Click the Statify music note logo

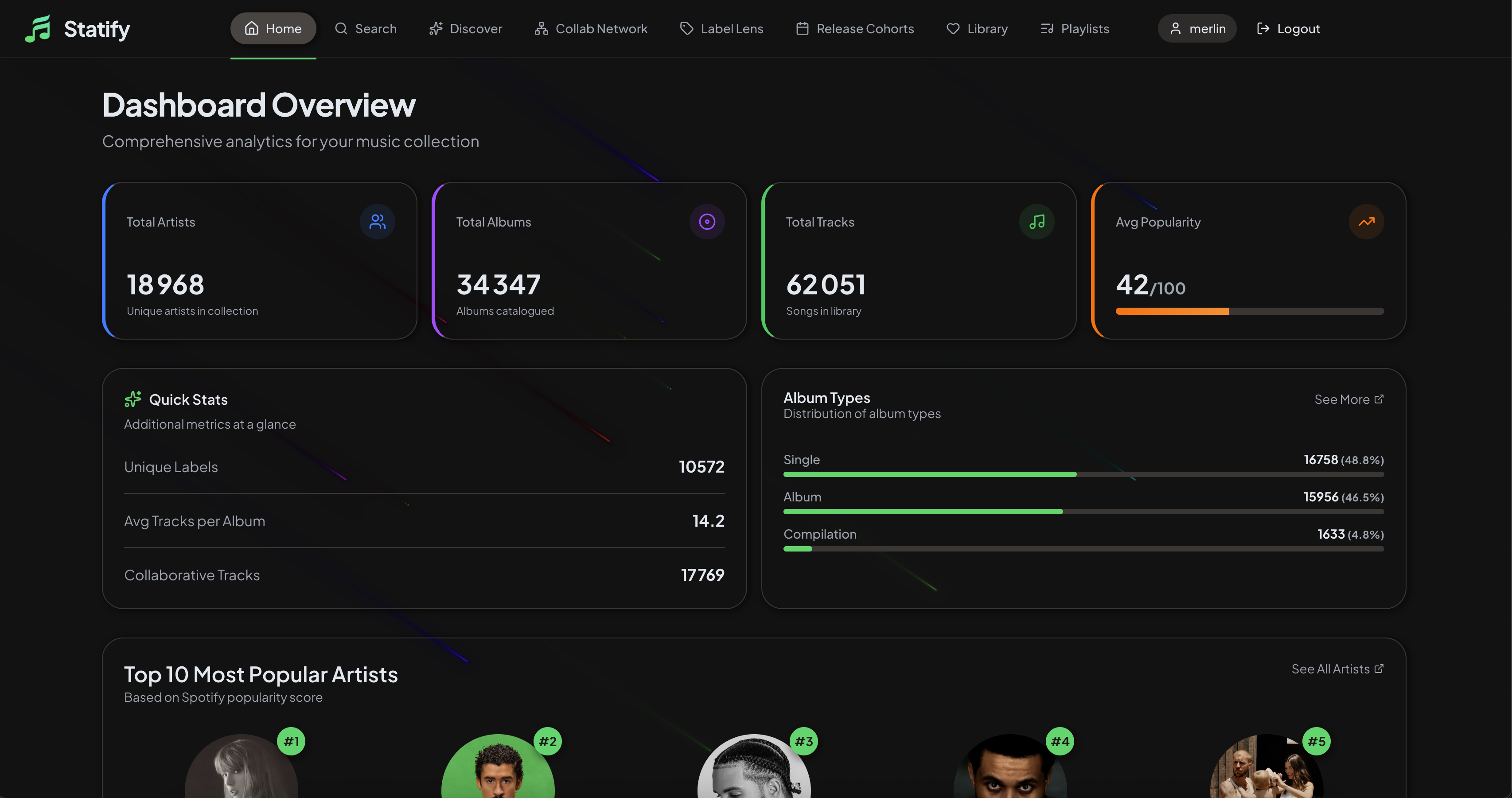[38, 27]
